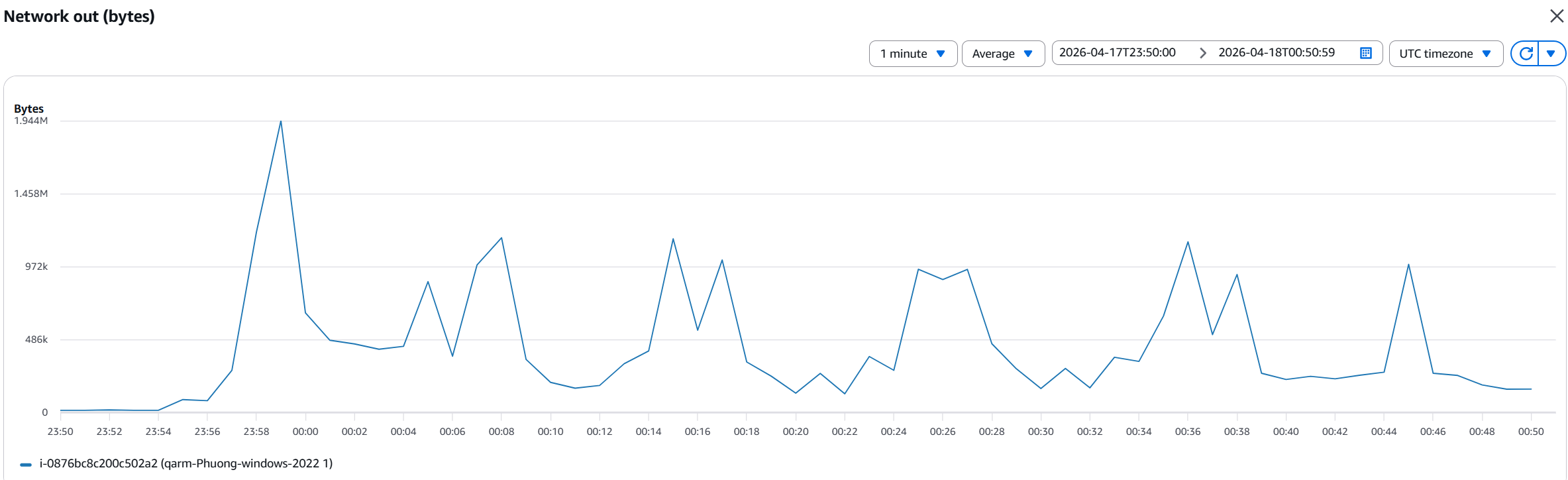Select the 00:42 x-axis time label
Image resolution: width=1568 pixels, height=480 pixels.
click(1335, 432)
